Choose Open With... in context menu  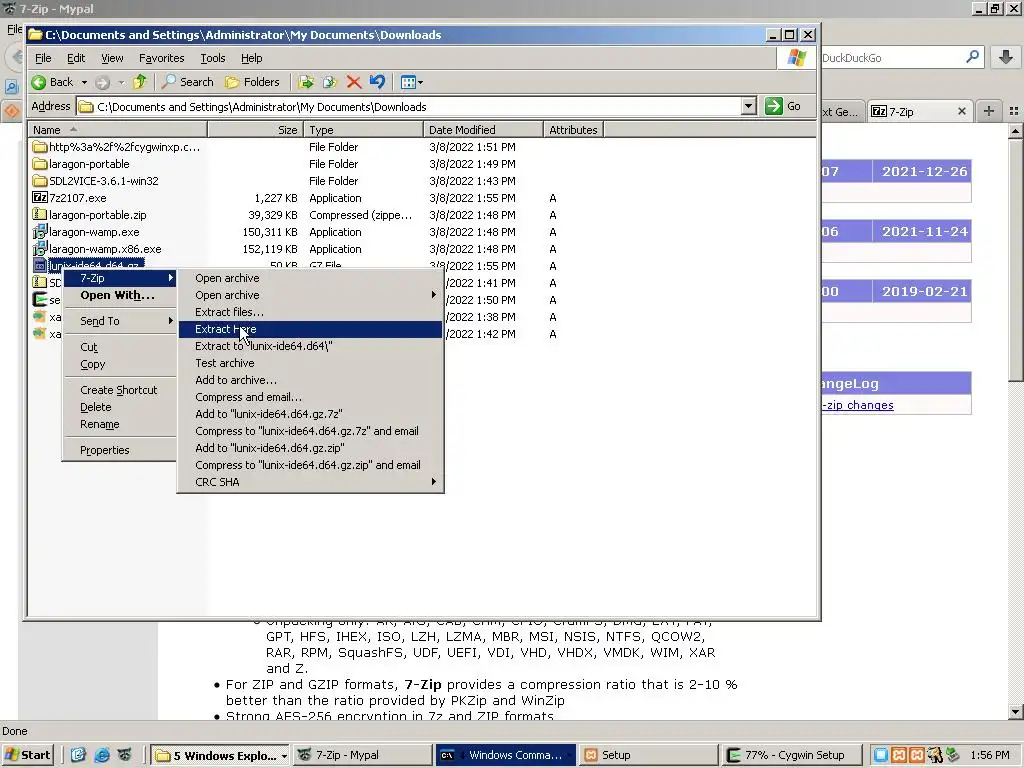(120, 295)
